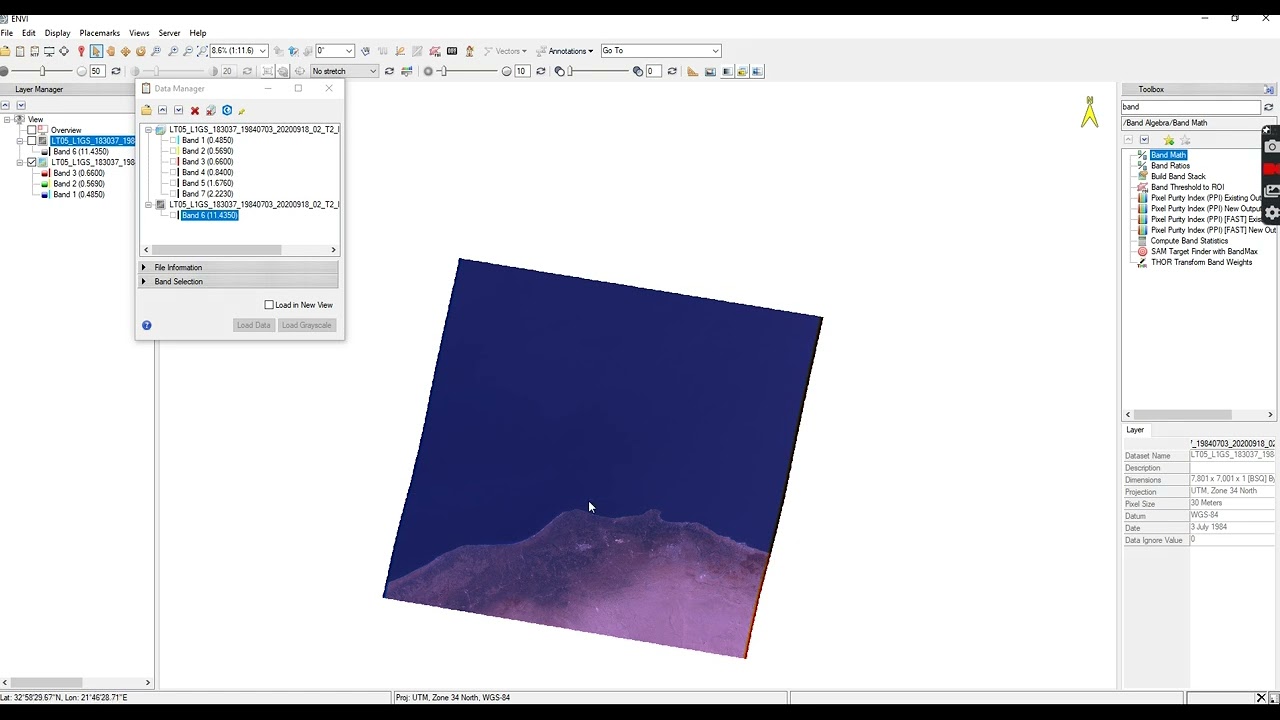Enable the Load in New View checkbox
Viewport: 1280px width, 720px height.
[x=269, y=305]
